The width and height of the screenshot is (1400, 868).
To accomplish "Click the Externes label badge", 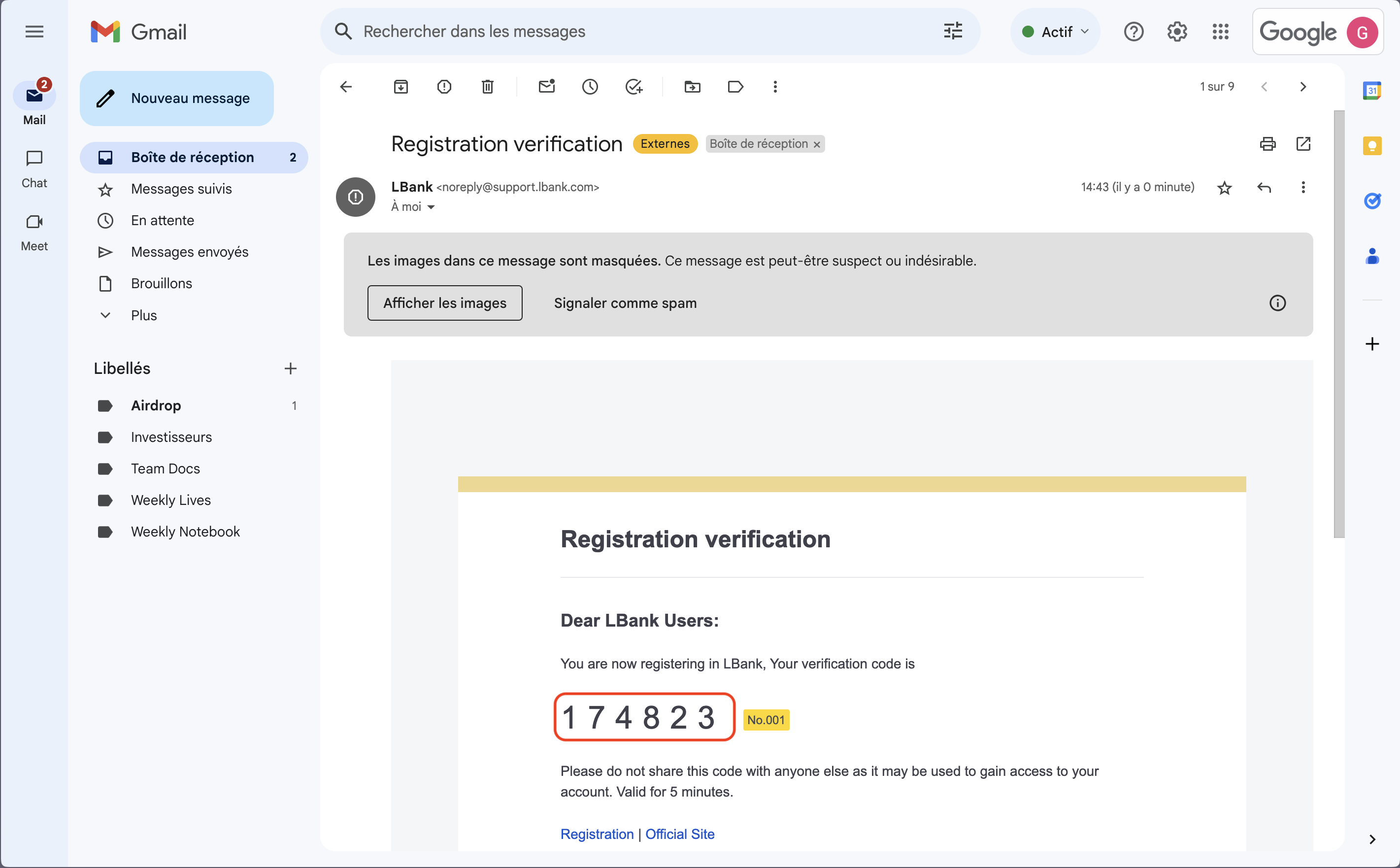I will [x=665, y=143].
